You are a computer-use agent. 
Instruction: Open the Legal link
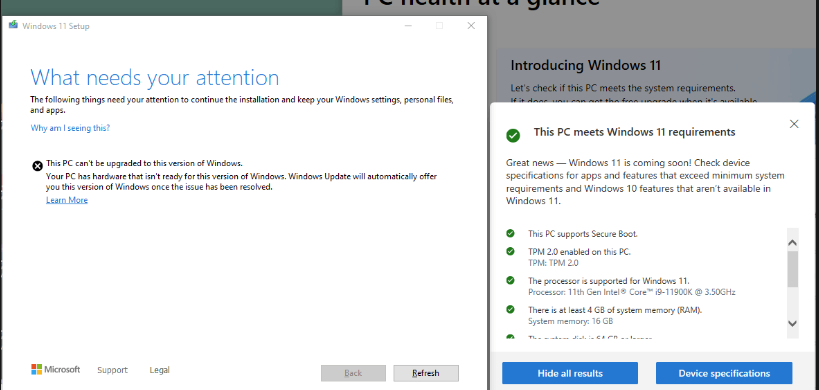[159, 370]
